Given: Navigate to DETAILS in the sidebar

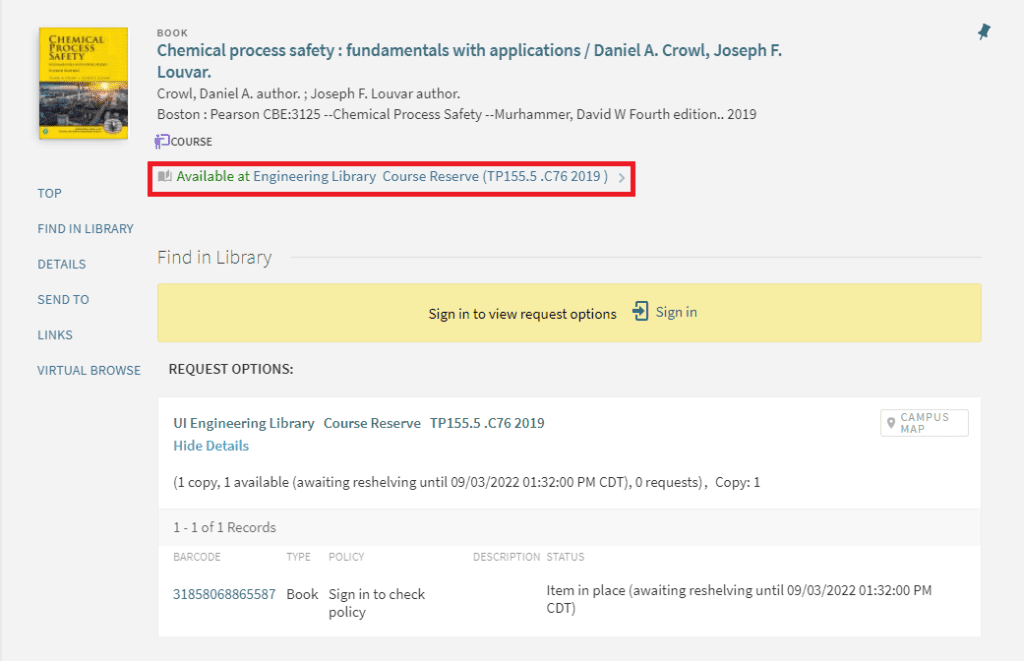Looking at the screenshot, I should pyautogui.click(x=61, y=263).
